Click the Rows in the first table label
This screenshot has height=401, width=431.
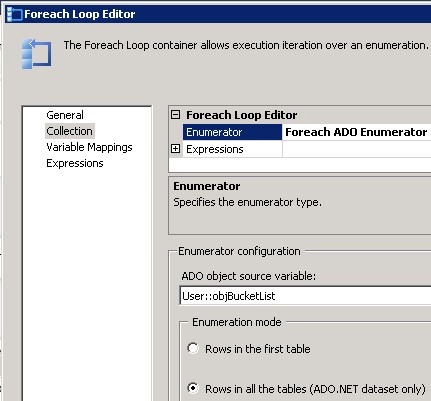pyautogui.click(x=258, y=349)
